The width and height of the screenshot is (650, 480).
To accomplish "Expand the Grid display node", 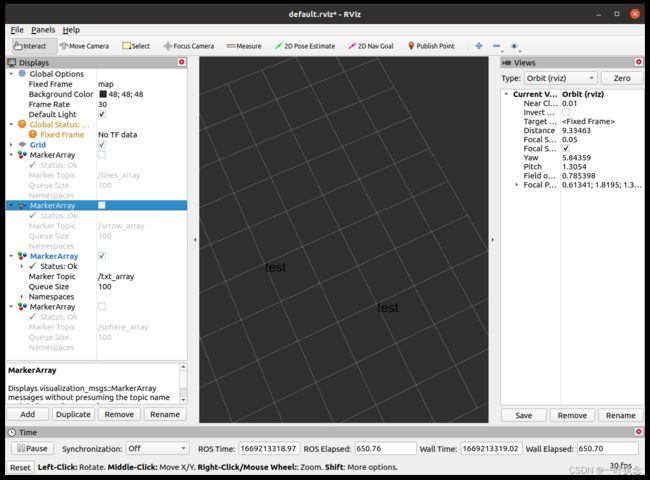I will pyautogui.click(x=11, y=144).
